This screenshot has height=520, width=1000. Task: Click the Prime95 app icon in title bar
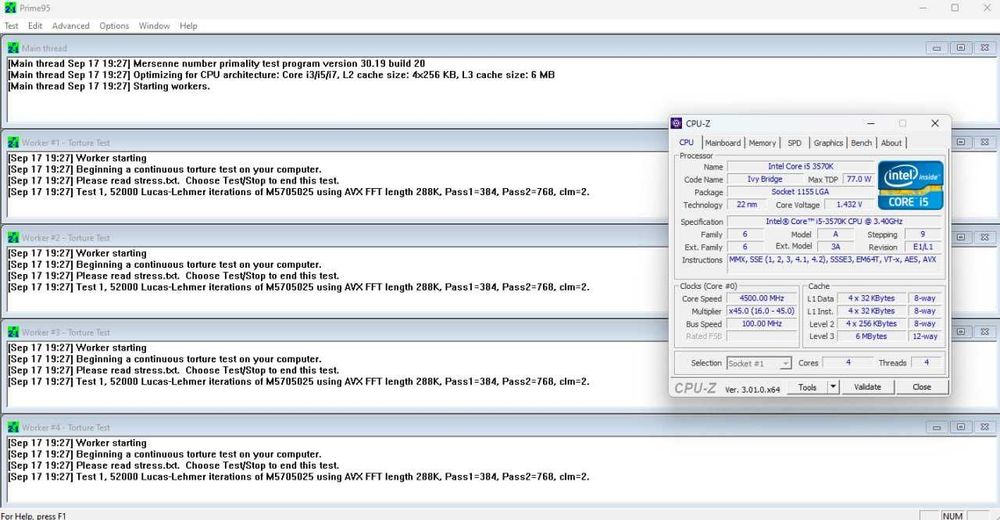10,8
